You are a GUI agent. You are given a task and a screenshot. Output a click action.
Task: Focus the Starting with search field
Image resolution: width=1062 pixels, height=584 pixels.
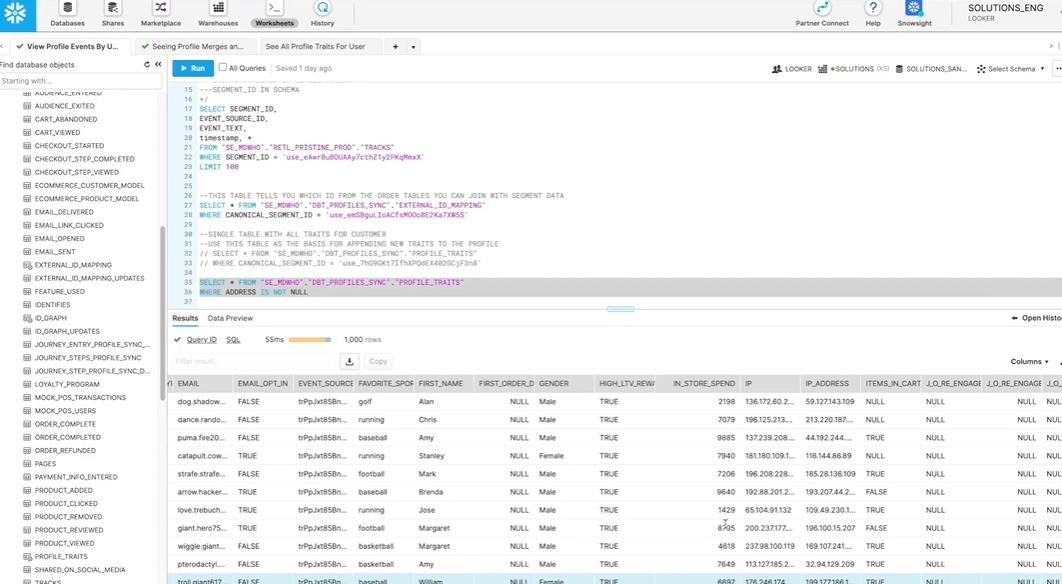click(81, 81)
